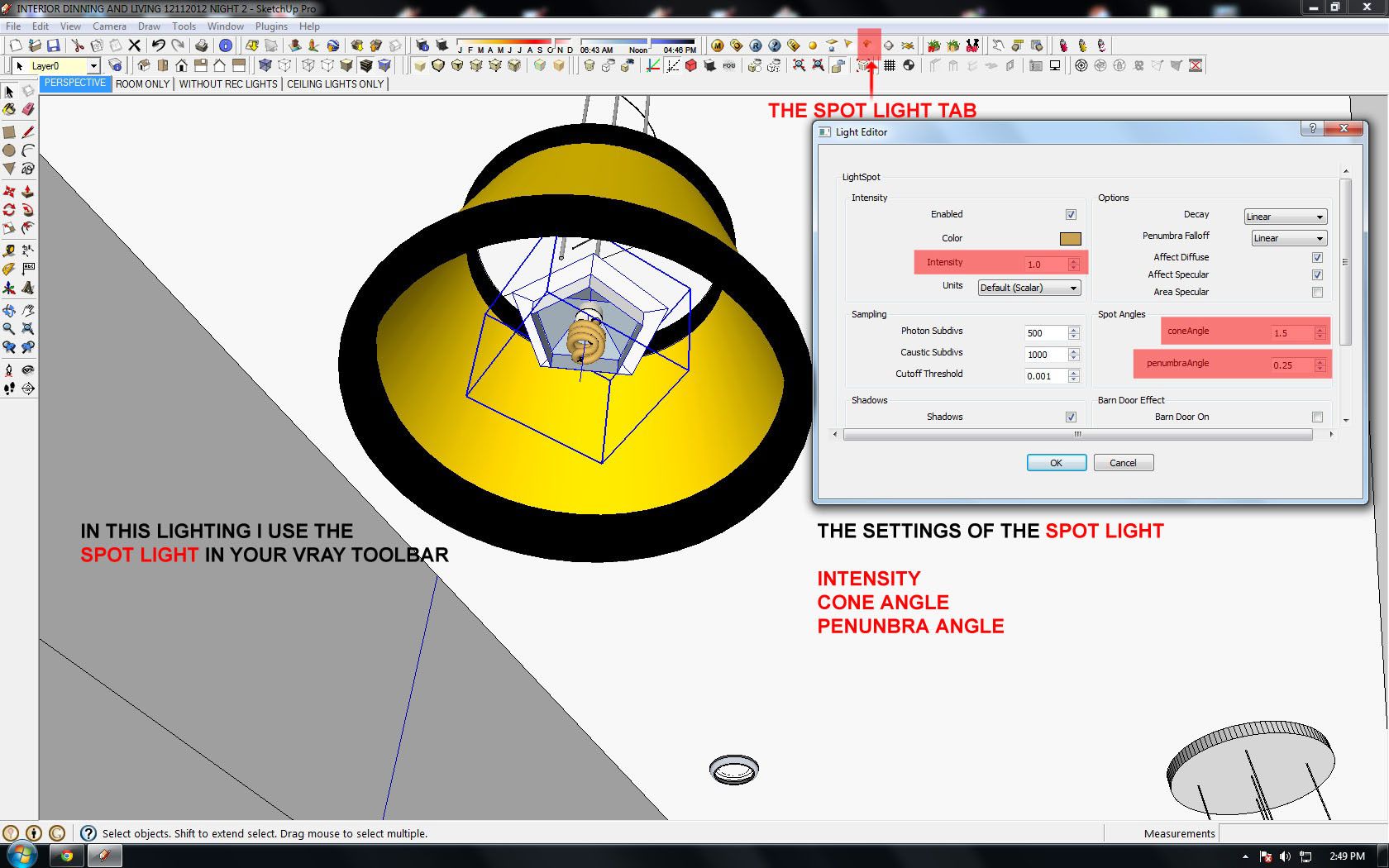Adjust Photon Subdivs stepper
This screenshot has width=1389, height=868.
point(1073,333)
